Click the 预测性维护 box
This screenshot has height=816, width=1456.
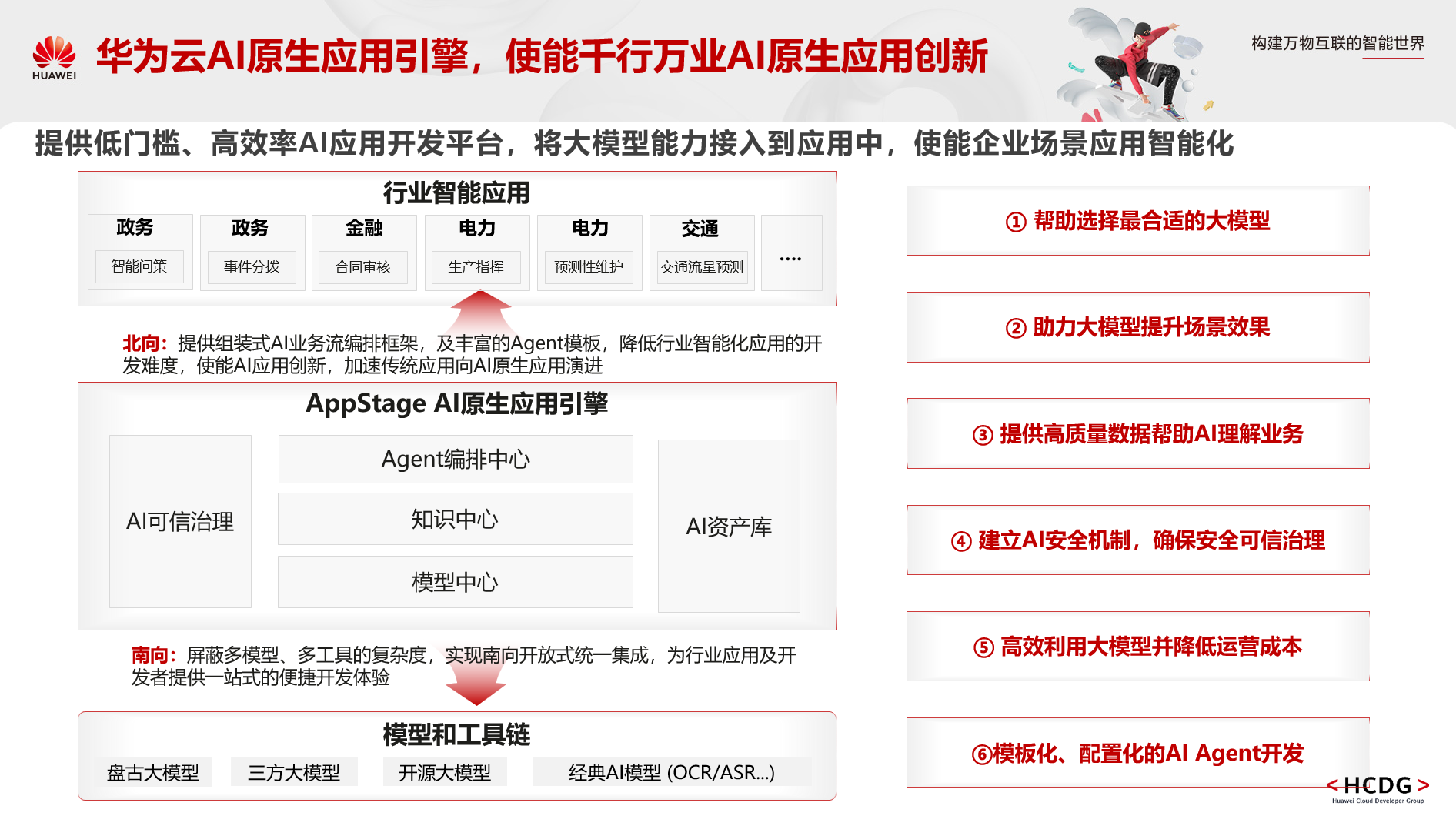tap(589, 267)
